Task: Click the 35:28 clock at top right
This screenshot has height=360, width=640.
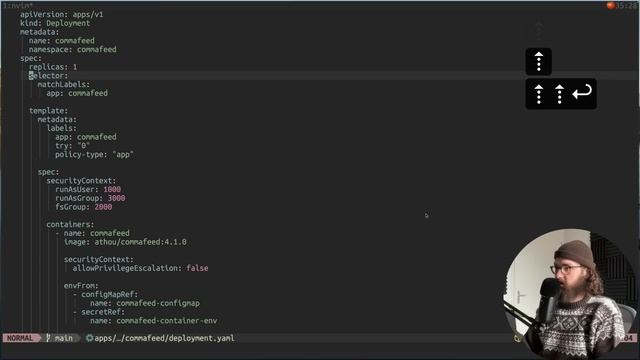Action: (x=626, y=5)
